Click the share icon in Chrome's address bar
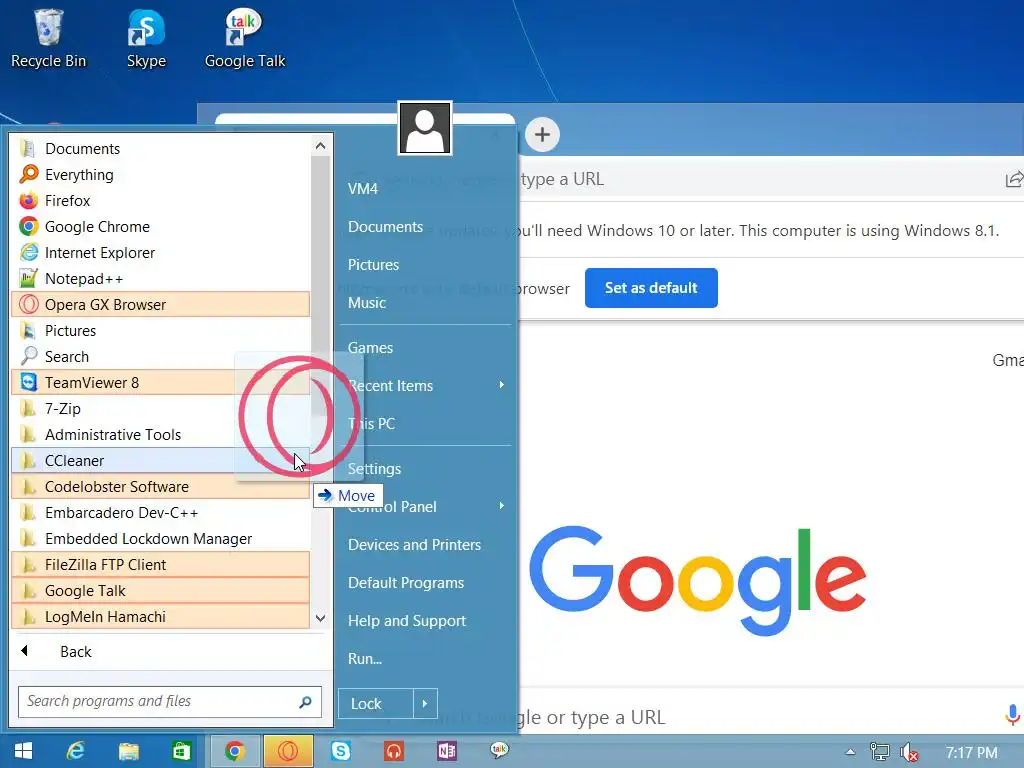The height and width of the screenshot is (768, 1024). click(1014, 179)
